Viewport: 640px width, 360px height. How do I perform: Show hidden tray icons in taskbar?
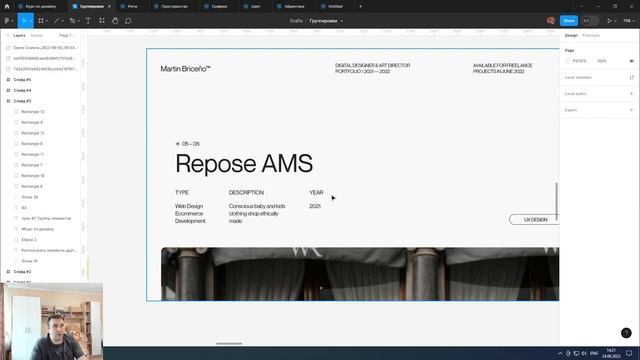pos(560,353)
